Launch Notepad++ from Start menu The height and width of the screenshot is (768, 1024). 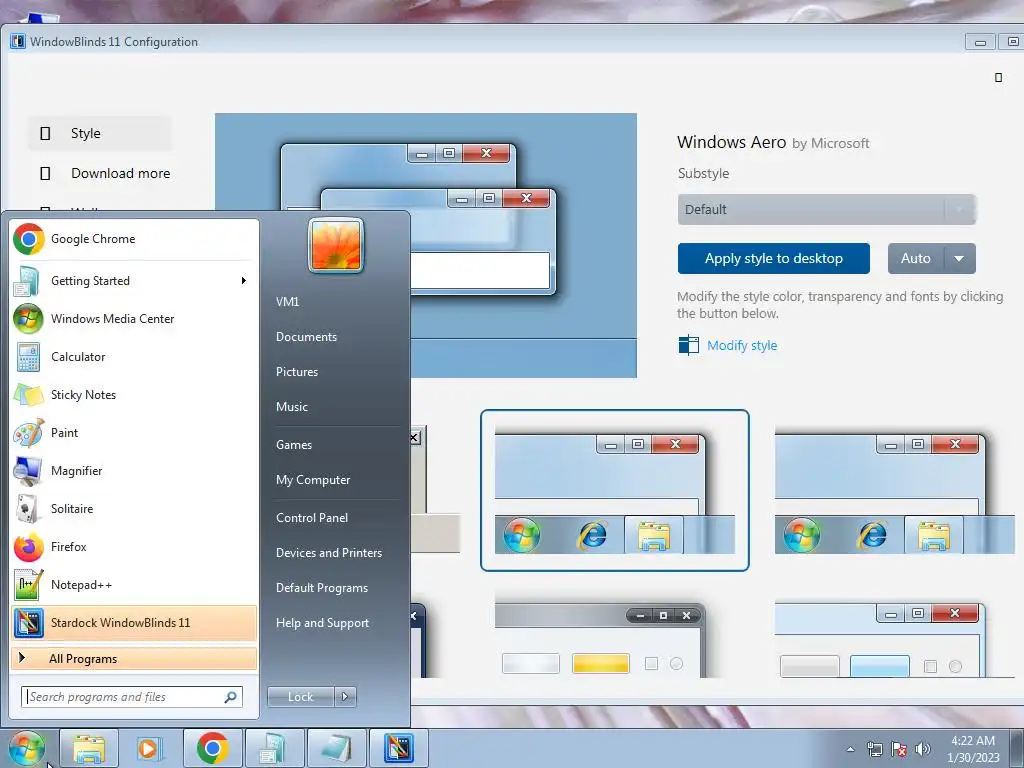pyautogui.click(x=134, y=584)
